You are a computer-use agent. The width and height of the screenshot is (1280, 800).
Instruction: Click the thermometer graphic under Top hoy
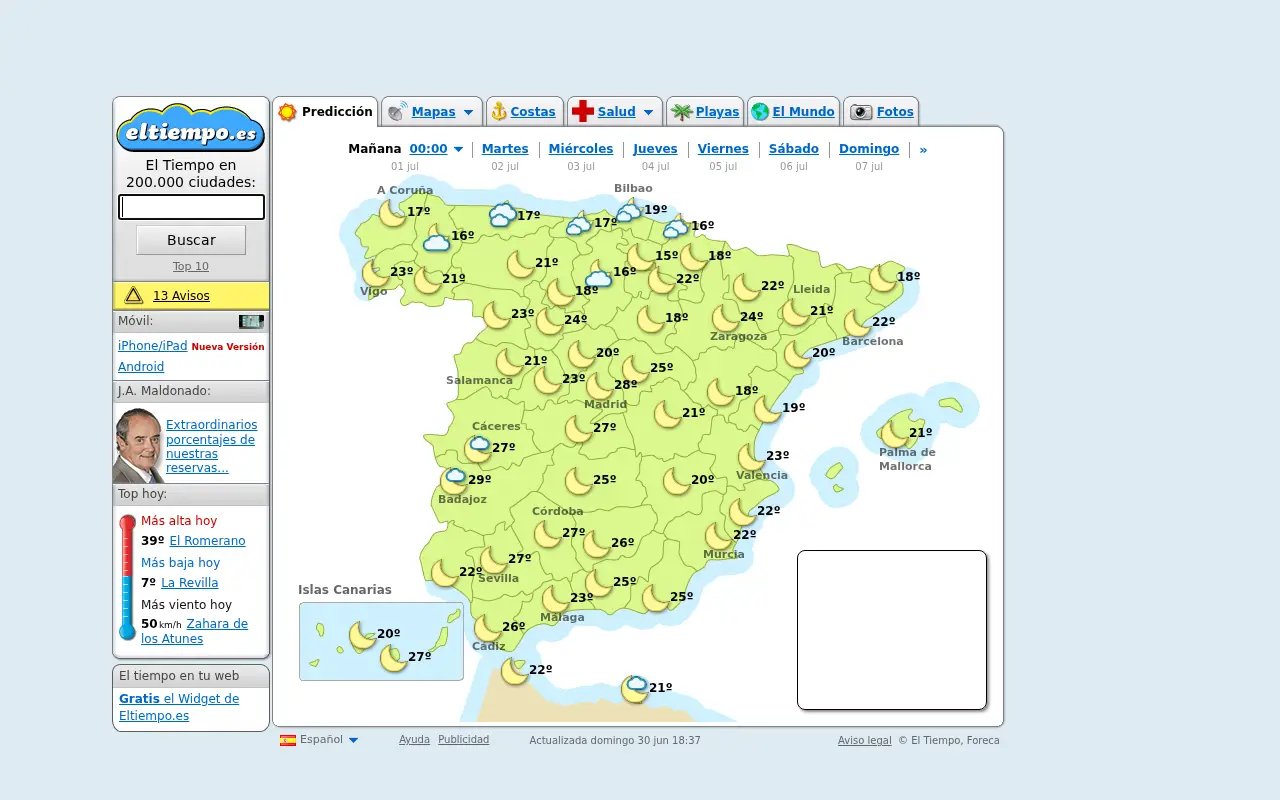(x=127, y=577)
